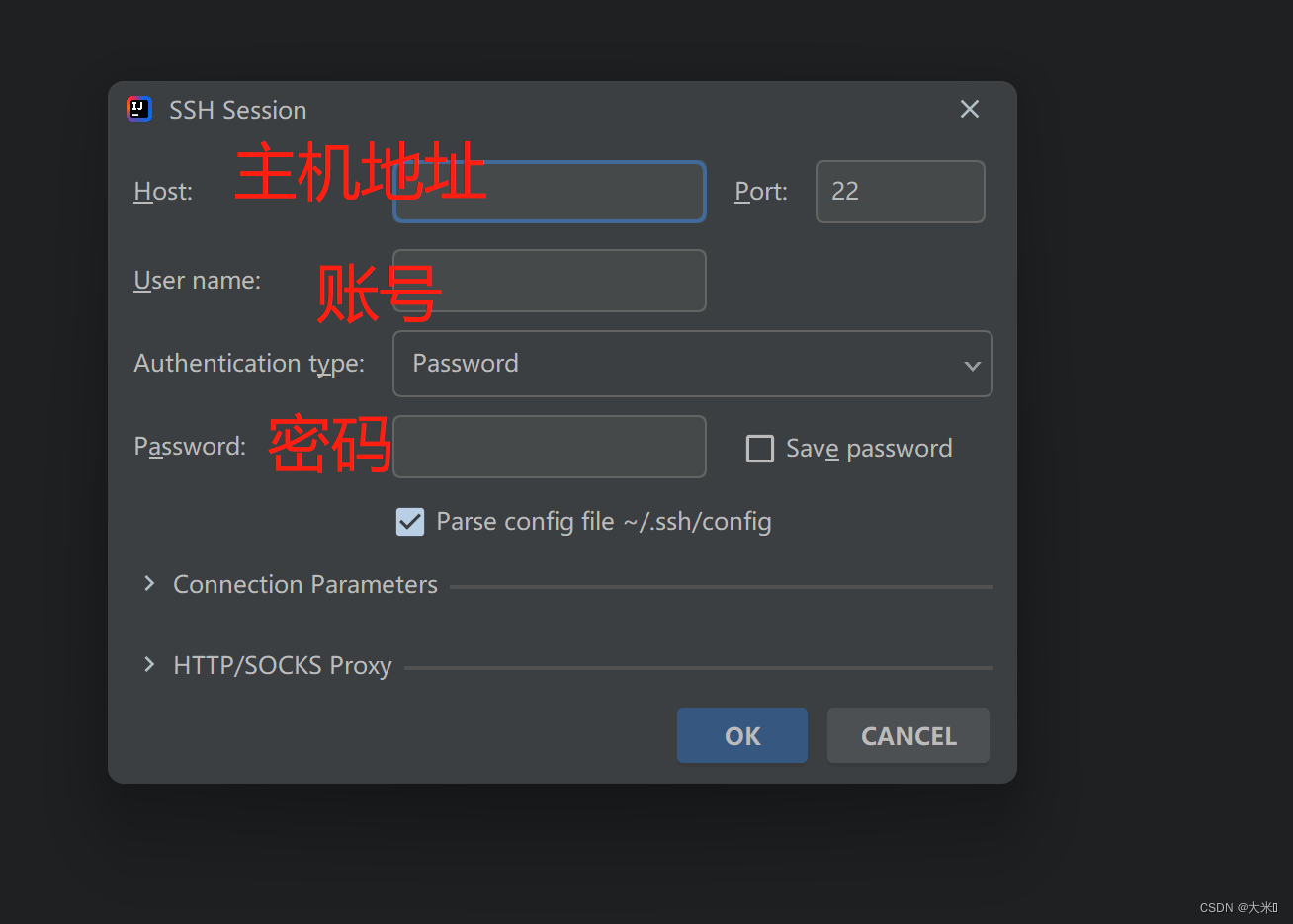Disable the Parse config file ~/.ssh/config option
Image resolution: width=1293 pixels, height=924 pixels.
pyautogui.click(x=410, y=521)
